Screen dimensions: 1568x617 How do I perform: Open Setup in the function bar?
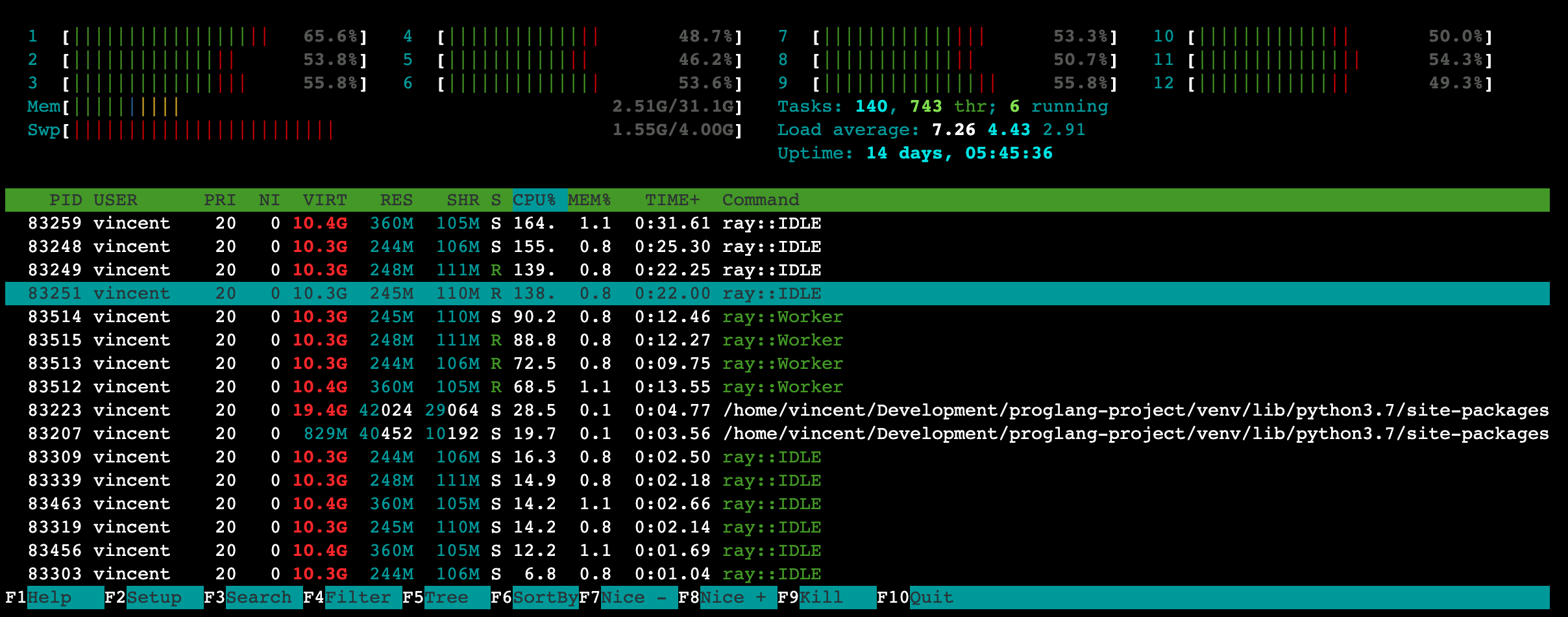(154, 598)
